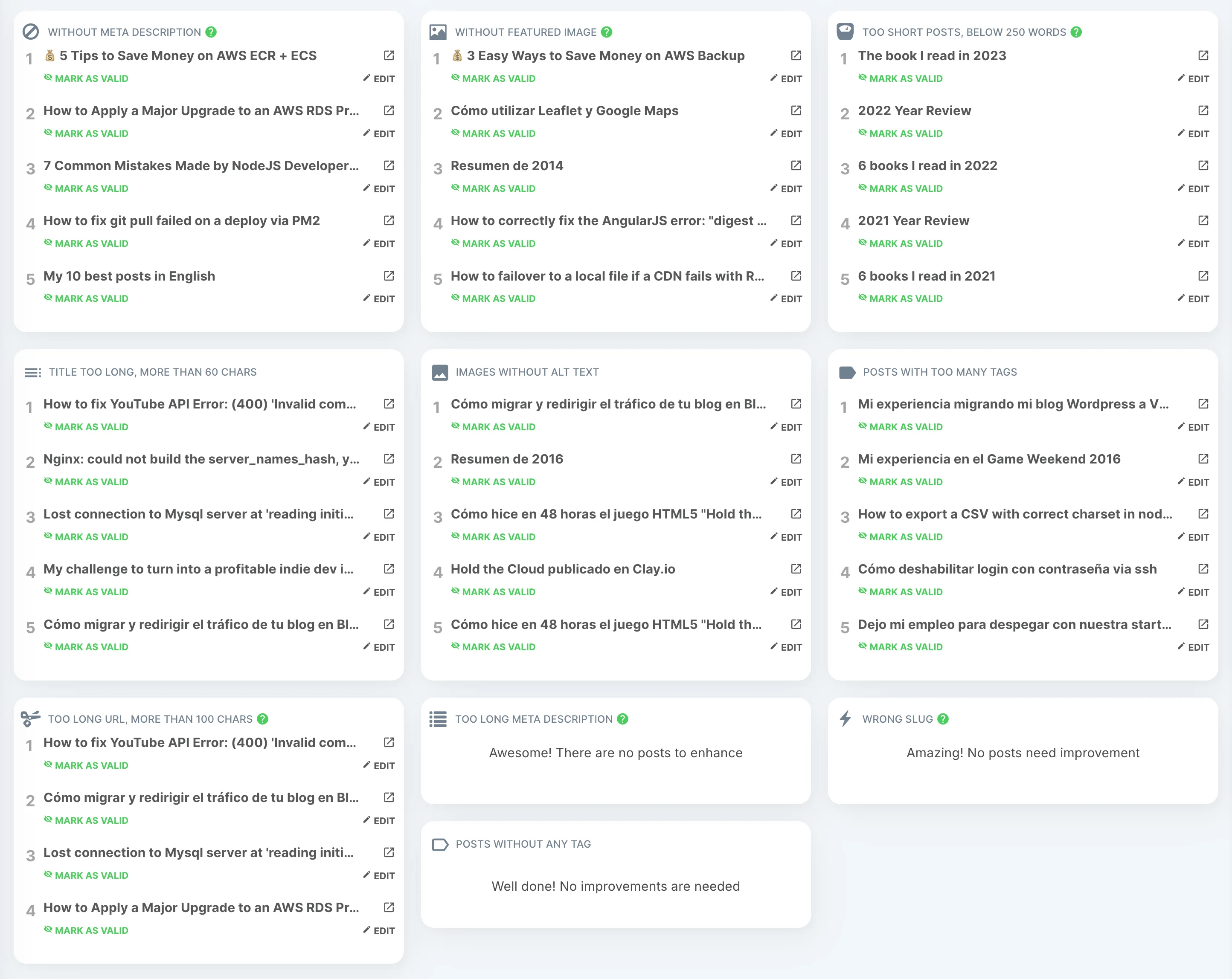Click the prohibition icon on Without Meta Description
The width and height of the screenshot is (1232, 979).
tap(32, 32)
